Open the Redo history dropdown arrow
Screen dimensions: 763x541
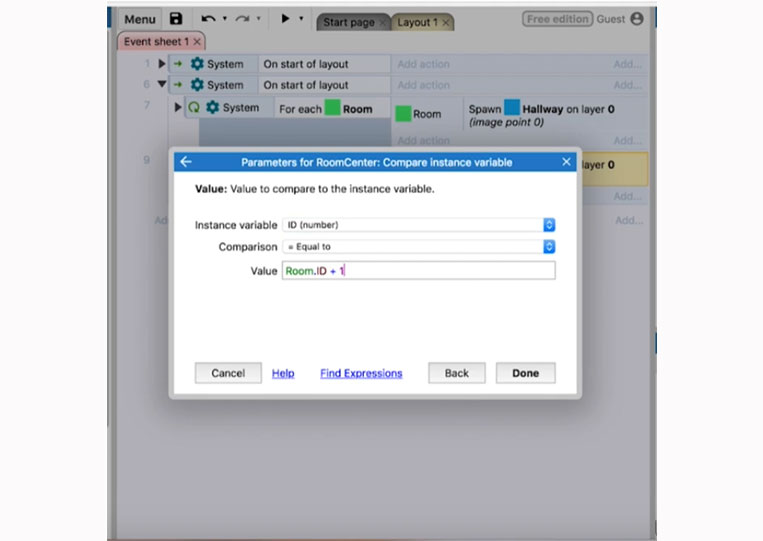(x=259, y=18)
